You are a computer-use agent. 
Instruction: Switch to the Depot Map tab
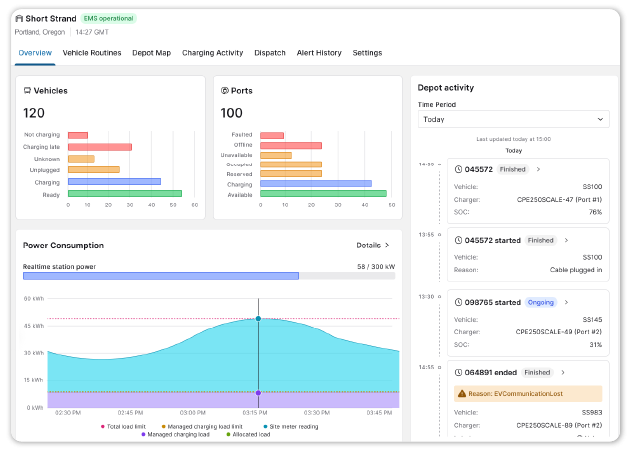pos(151,53)
